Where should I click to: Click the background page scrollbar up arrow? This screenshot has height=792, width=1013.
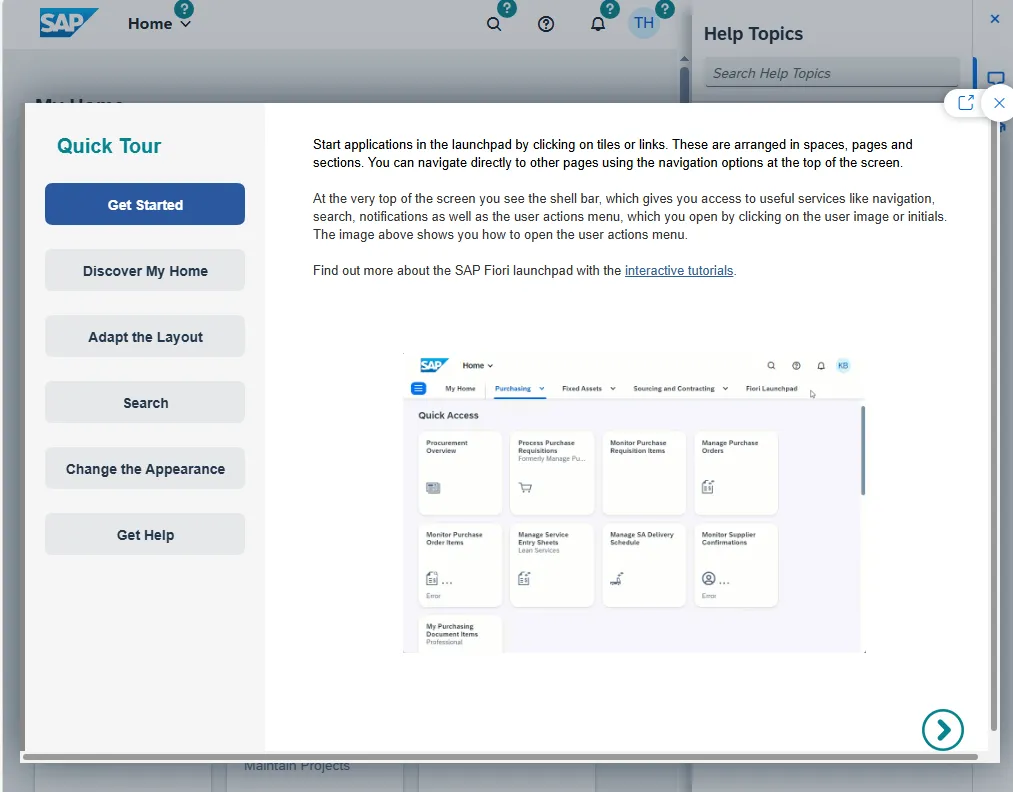pyautogui.click(x=684, y=59)
